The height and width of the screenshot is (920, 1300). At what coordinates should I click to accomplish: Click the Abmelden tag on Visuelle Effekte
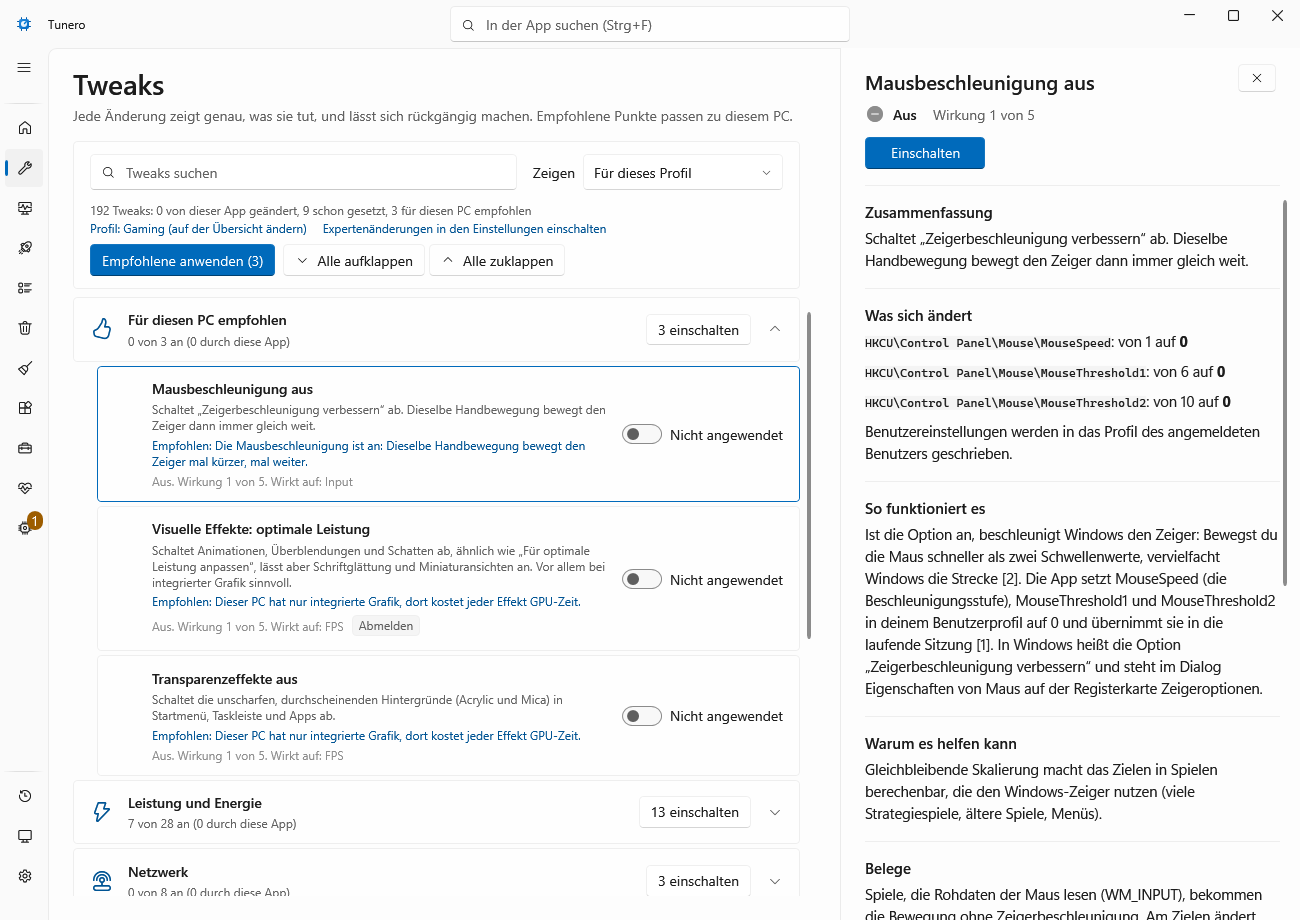(x=386, y=627)
